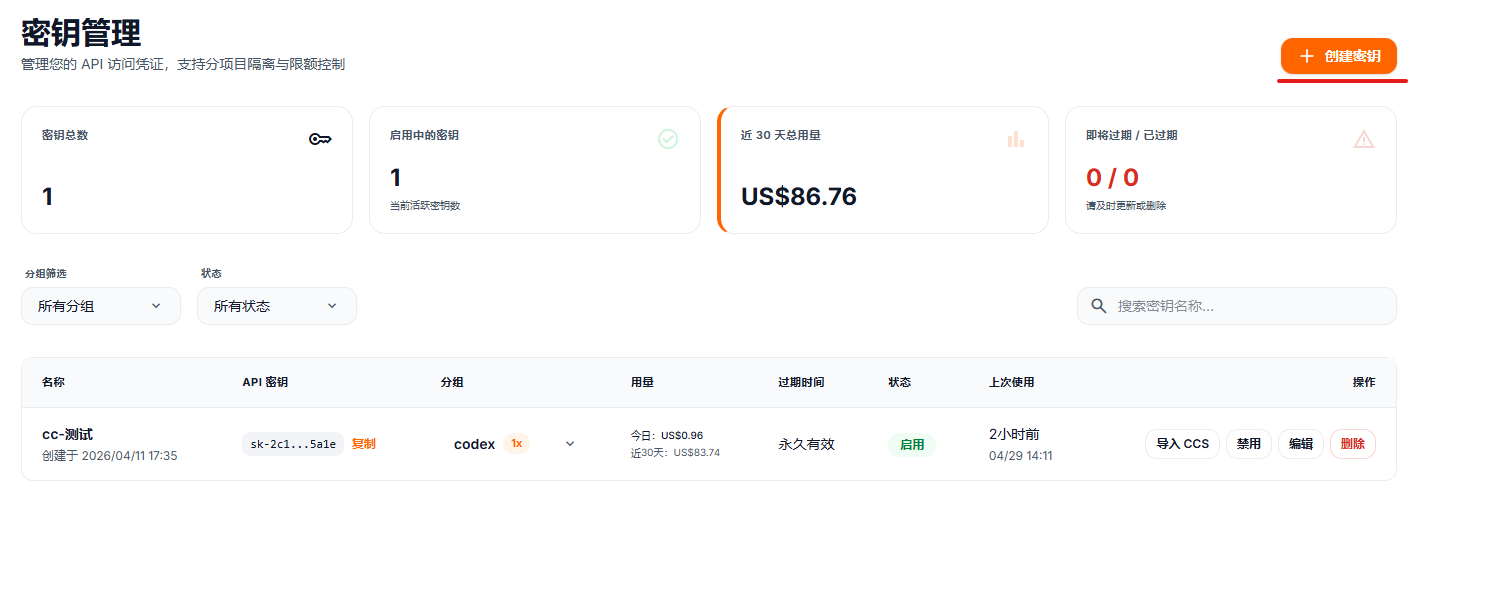
Task: Click the key icon in 密钥总数 card
Action: [x=320, y=139]
